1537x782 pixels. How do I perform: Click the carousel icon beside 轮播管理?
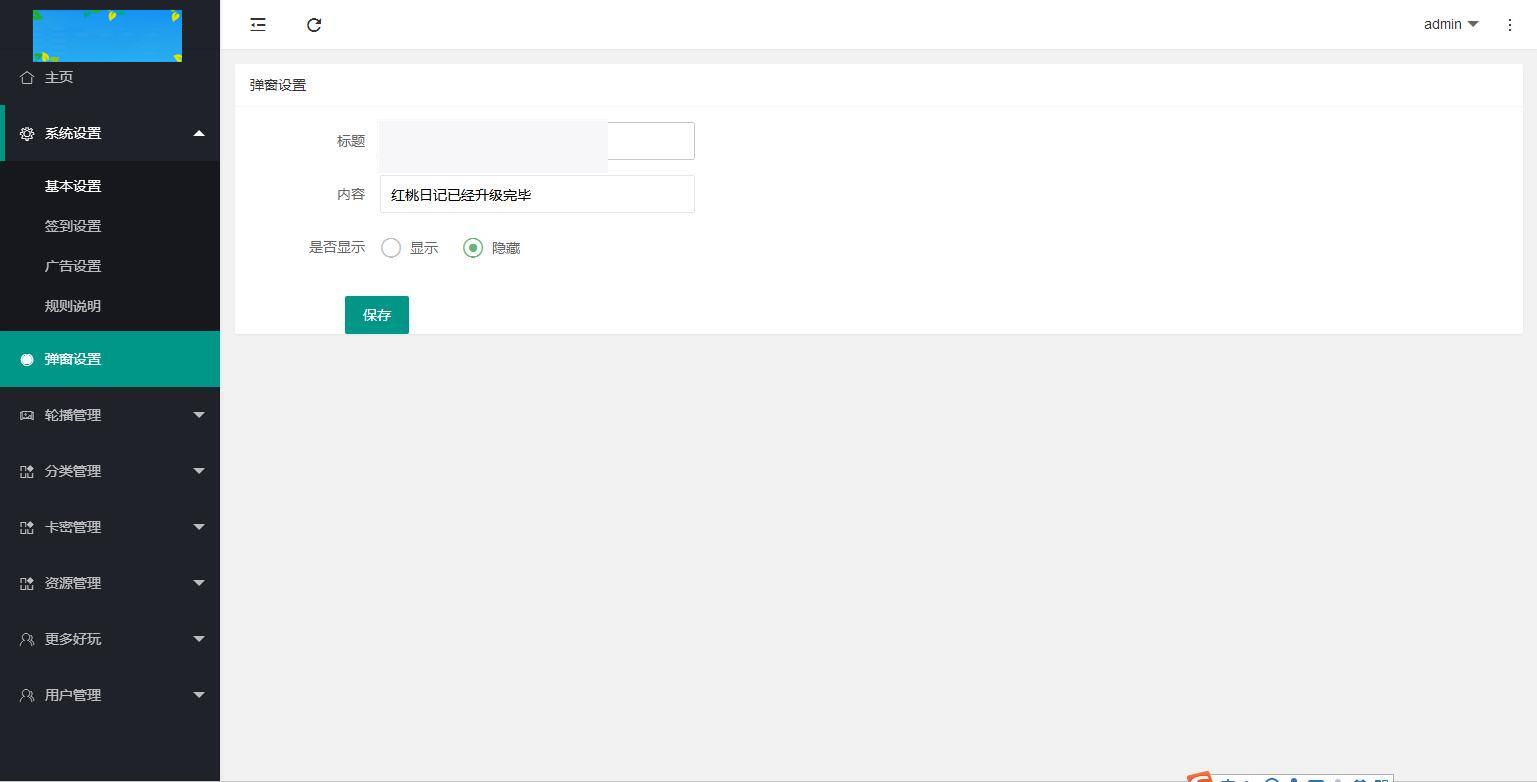click(25, 415)
